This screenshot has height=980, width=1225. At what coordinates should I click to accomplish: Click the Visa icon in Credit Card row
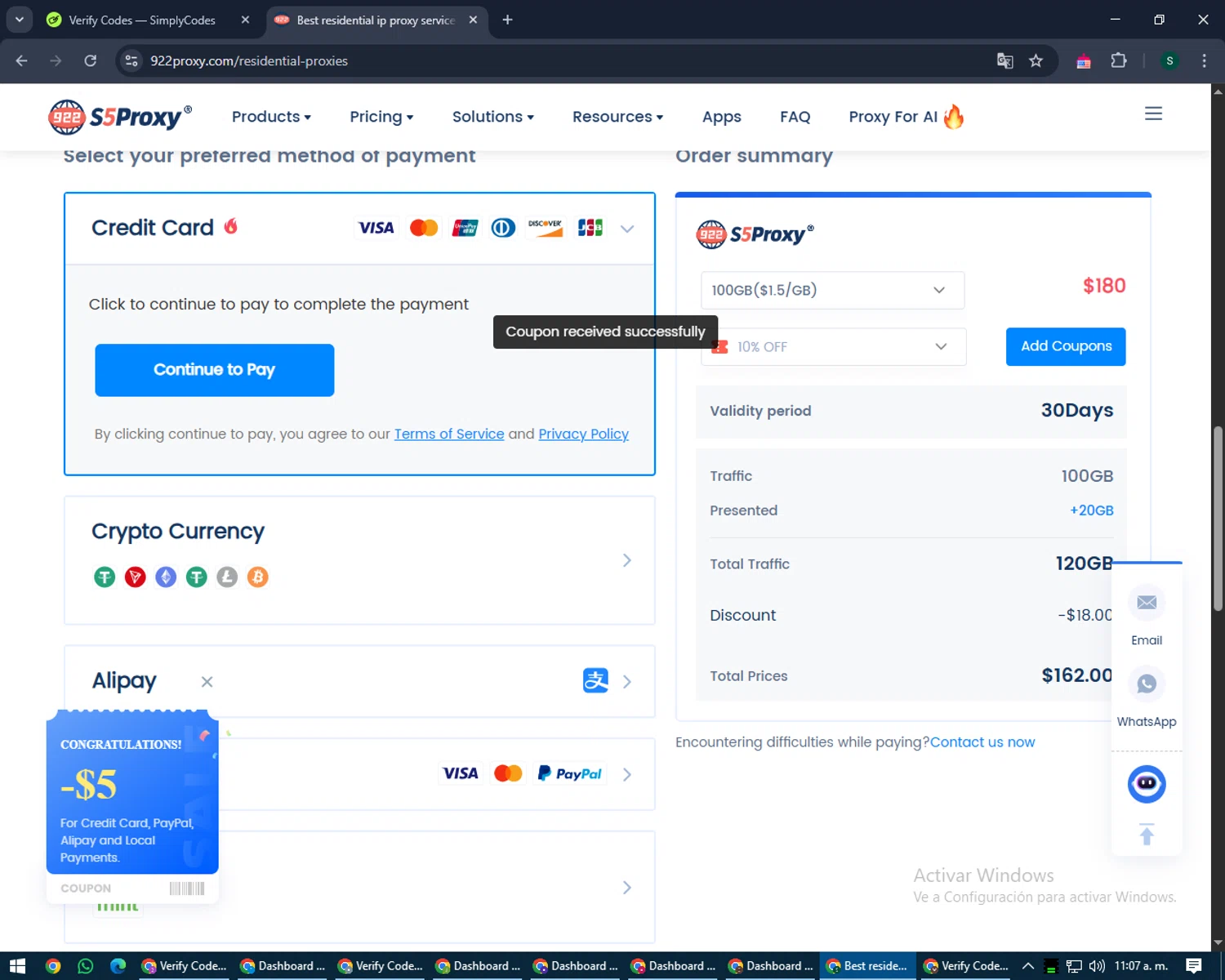376,228
